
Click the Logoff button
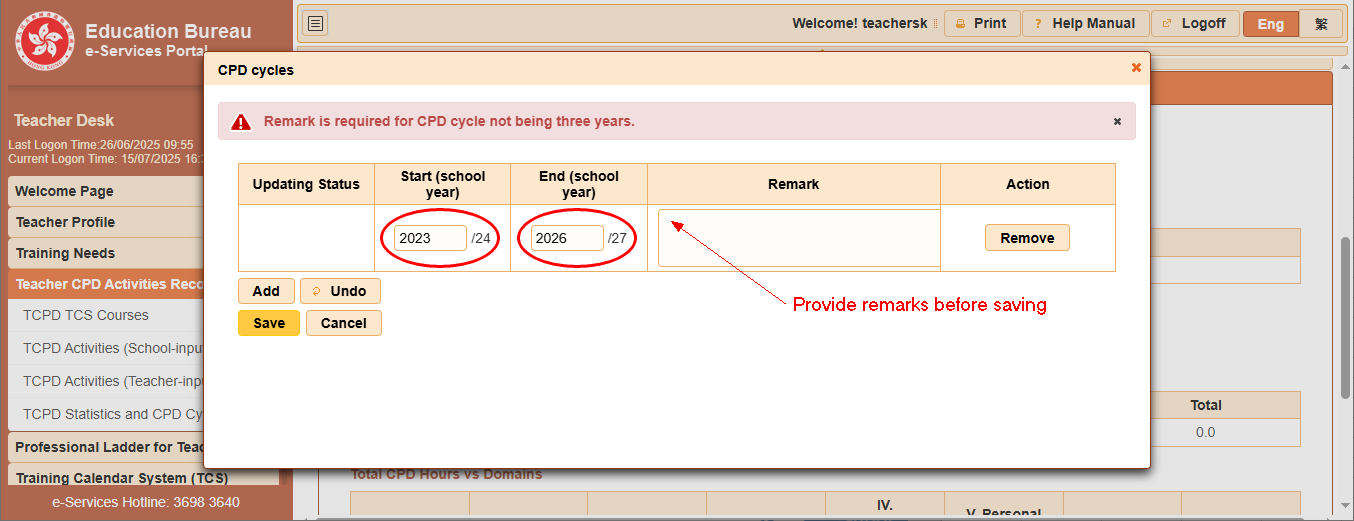[1195, 23]
